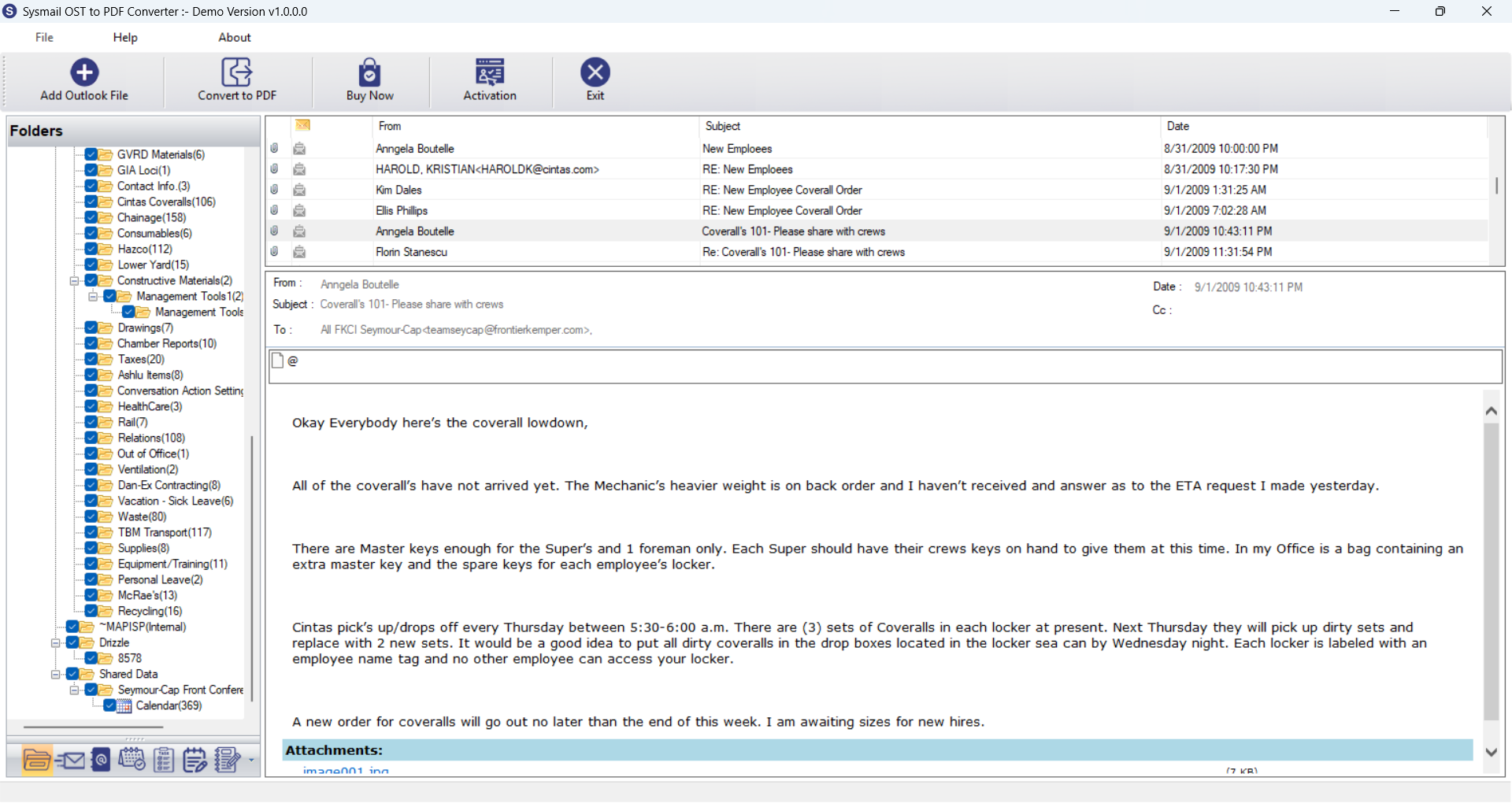The width and height of the screenshot is (1512, 803).
Task: Select the Kim Dales email row
Action: point(877,190)
